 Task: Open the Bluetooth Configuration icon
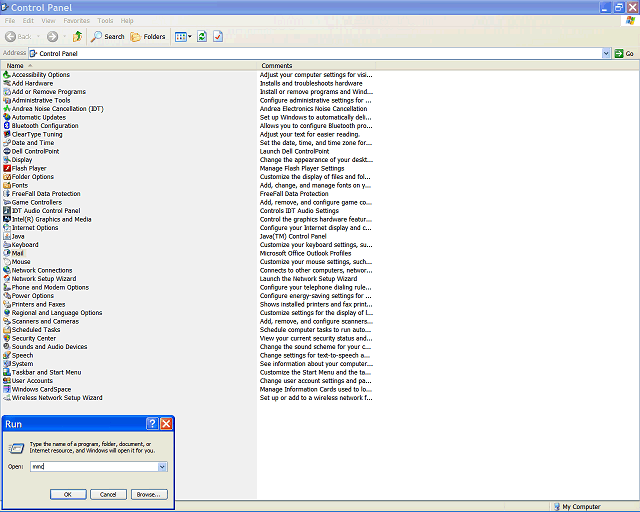point(7,126)
